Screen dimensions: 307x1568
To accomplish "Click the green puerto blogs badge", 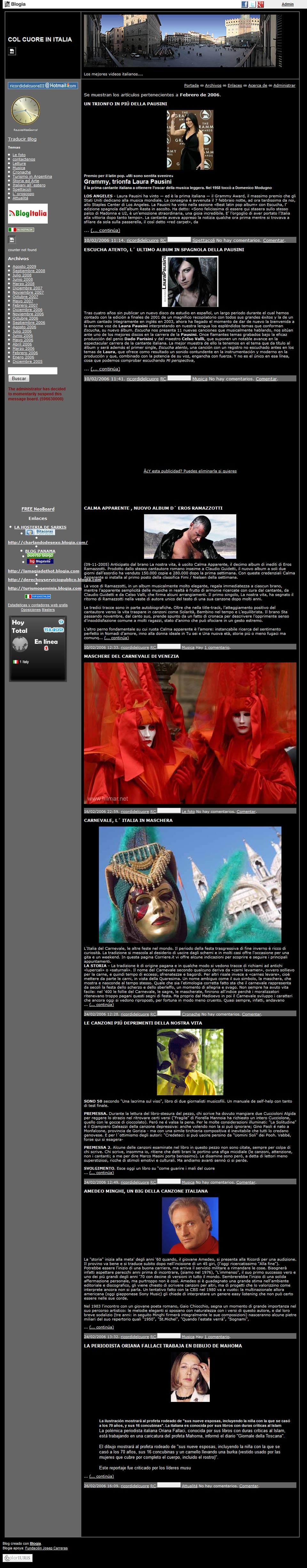I will pyautogui.click(x=40, y=555).
